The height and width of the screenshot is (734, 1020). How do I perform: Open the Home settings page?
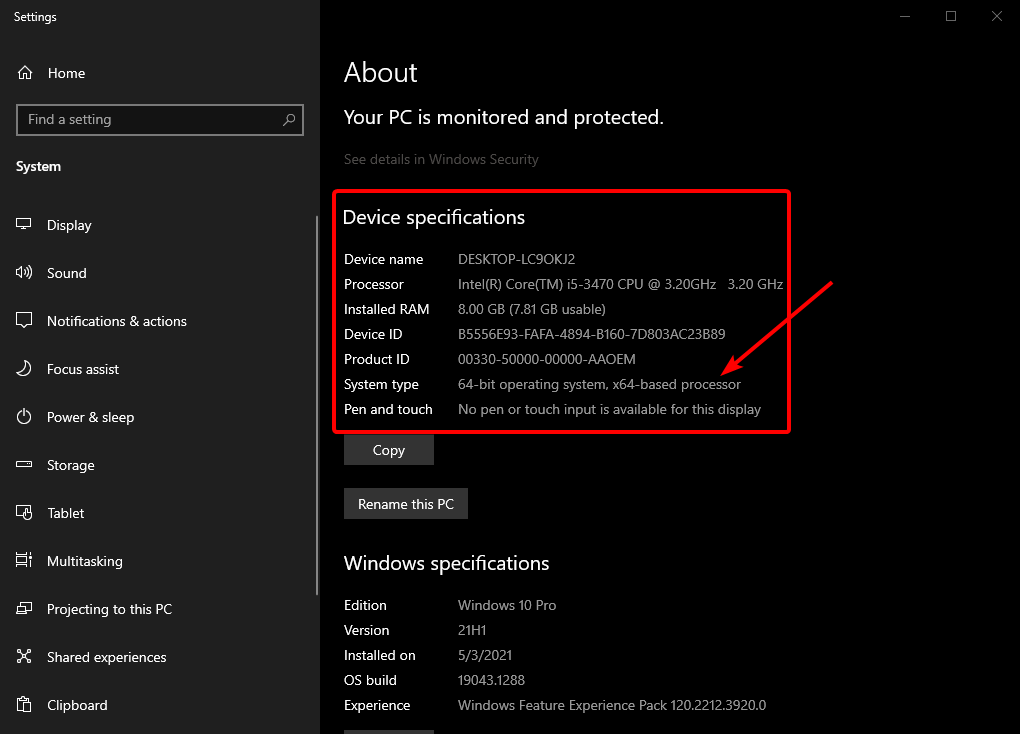pos(159,73)
